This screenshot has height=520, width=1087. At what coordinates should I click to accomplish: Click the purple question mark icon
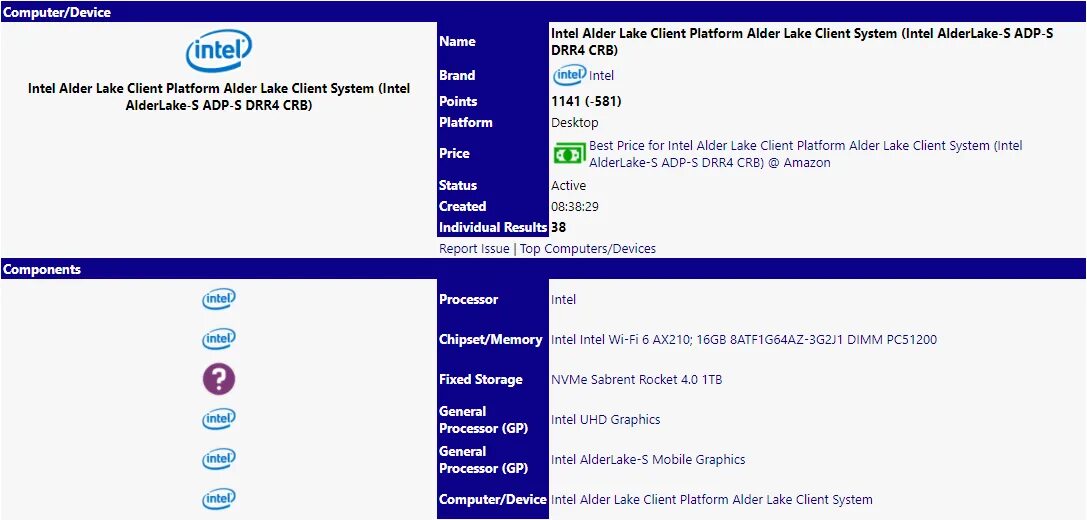tap(218, 379)
